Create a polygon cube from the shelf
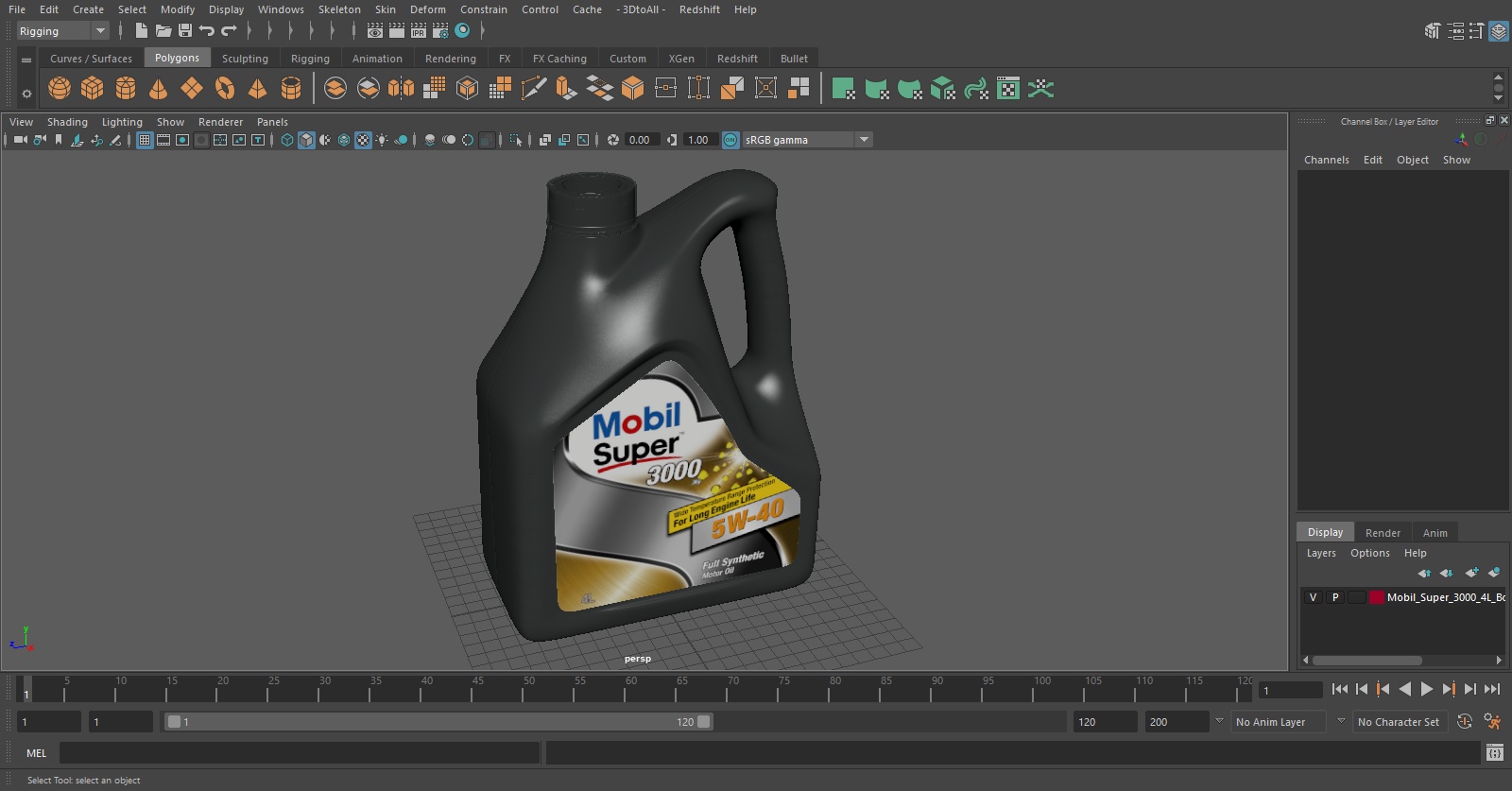 coord(93,89)
